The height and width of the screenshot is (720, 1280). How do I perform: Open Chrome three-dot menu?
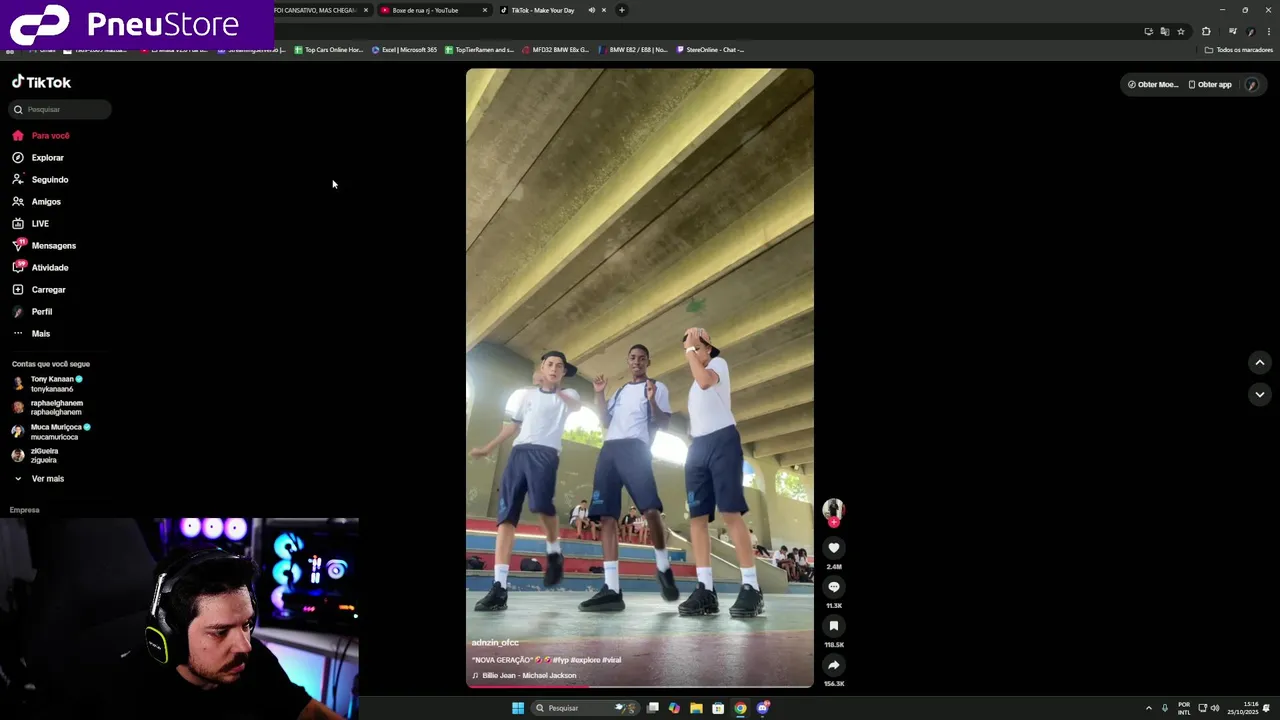click(1268, 31)
